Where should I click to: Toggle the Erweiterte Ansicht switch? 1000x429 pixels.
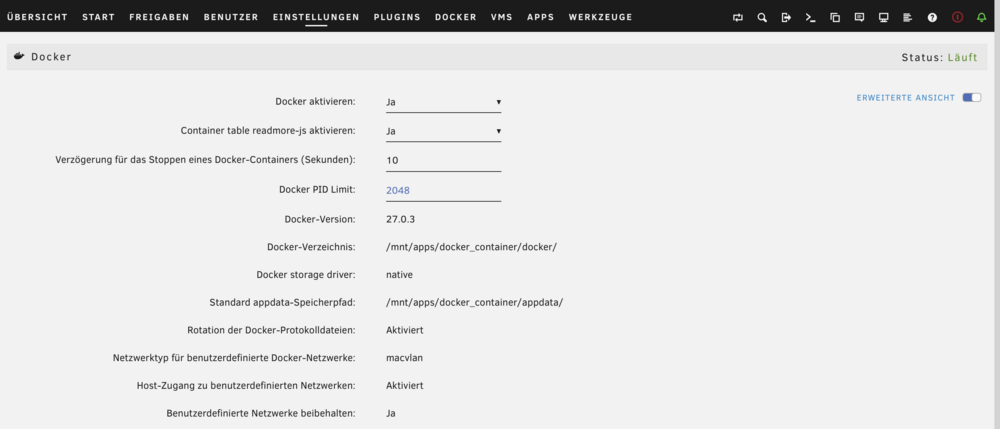(971, 98)
